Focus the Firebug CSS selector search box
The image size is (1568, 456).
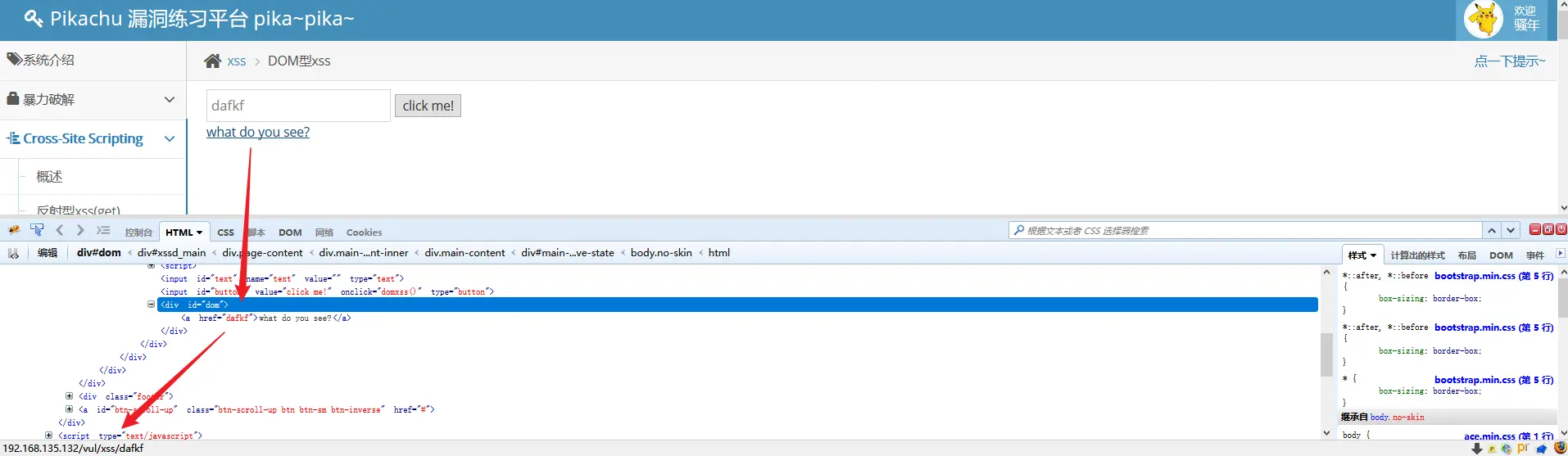click(x=1245, y=231)
